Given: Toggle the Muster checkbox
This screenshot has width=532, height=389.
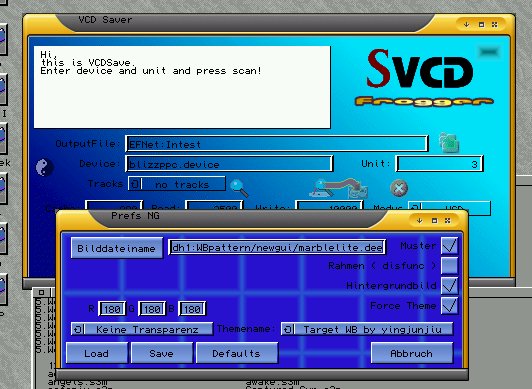Looking at the screenshot, I should 450,246.
